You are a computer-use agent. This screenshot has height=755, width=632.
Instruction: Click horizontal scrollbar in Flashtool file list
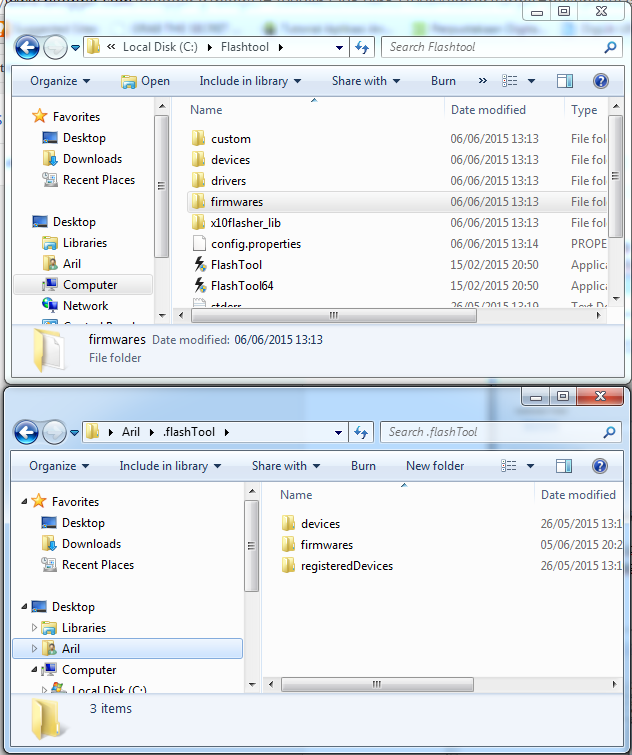(334, 315)
